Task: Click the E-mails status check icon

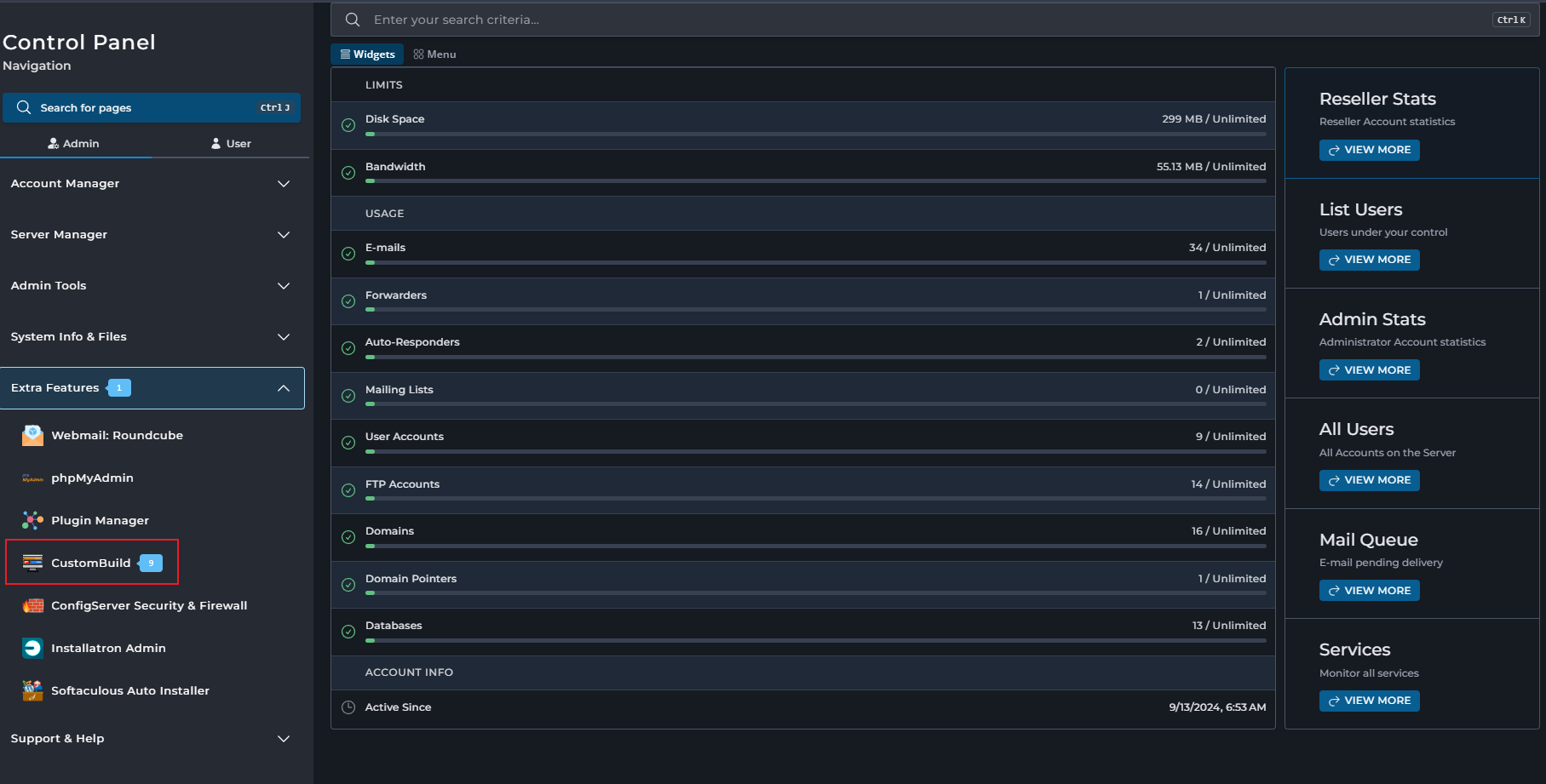Action: (x=348, y=254)
